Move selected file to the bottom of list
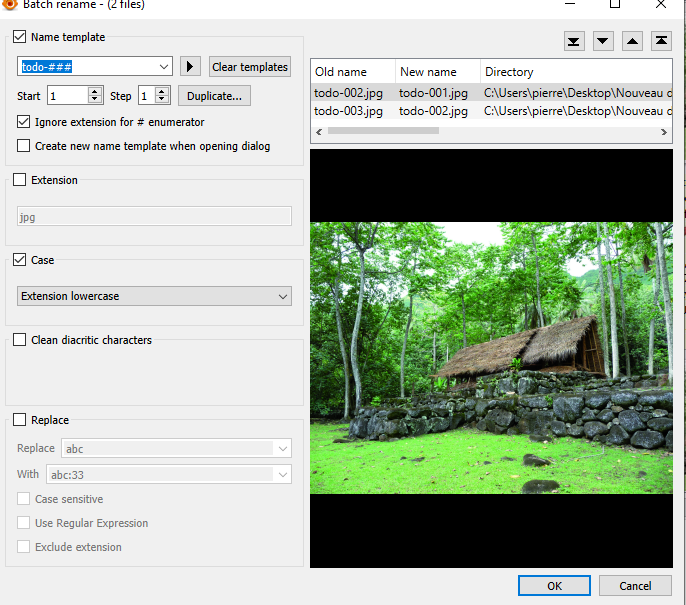Viewport: 686px width, 605px height. (x=574, y=41)
